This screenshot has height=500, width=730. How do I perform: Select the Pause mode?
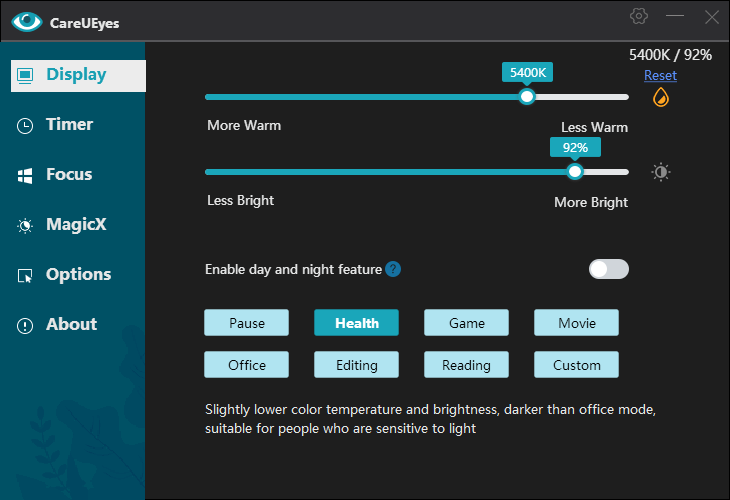(246, 323)
